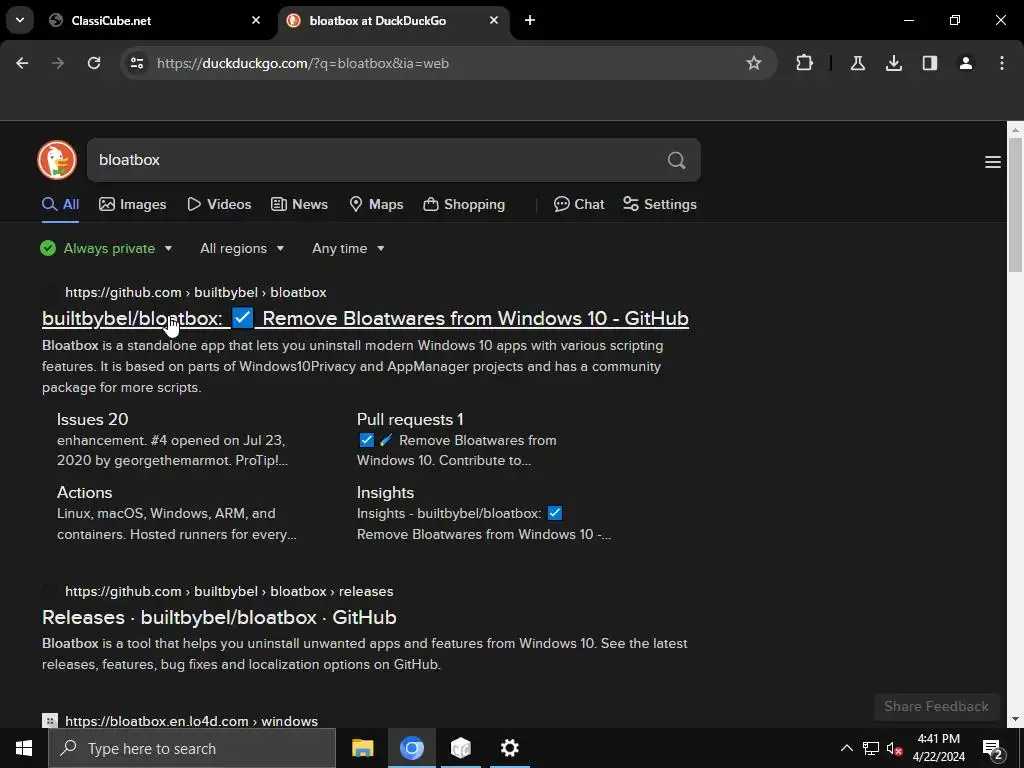Reload the current page
Image resolution: width=1024 pixels, height=768 pixels.
tap(94, 63)
